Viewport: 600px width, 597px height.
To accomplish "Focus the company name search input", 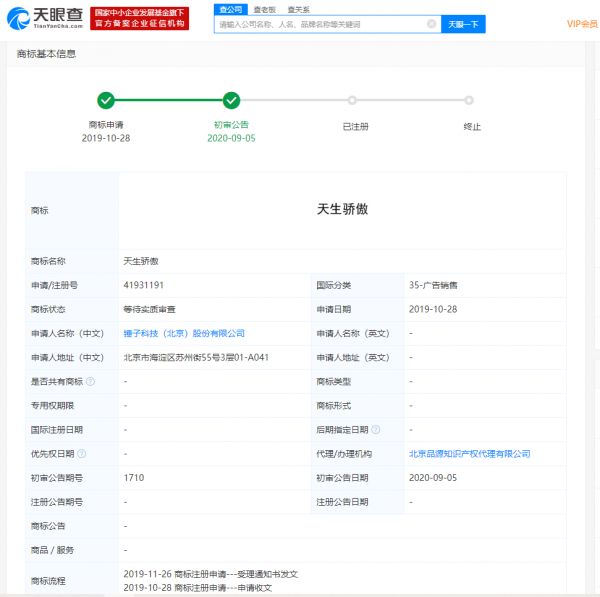I will point(320,24).
